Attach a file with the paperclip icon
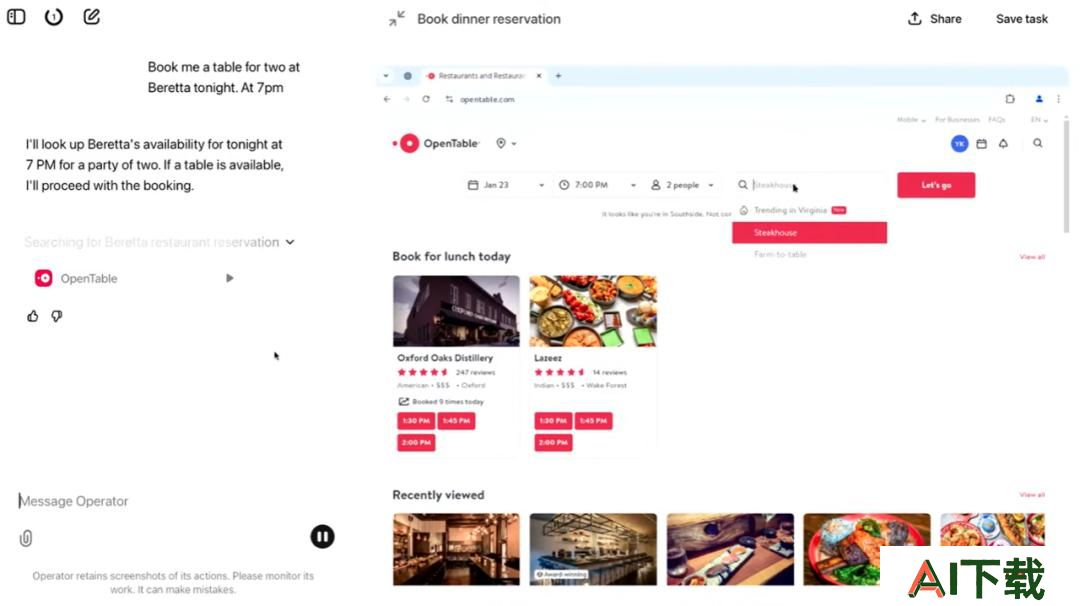Image resolution: width=1080 pixels, height=606 pixels. tap(25, 538)
